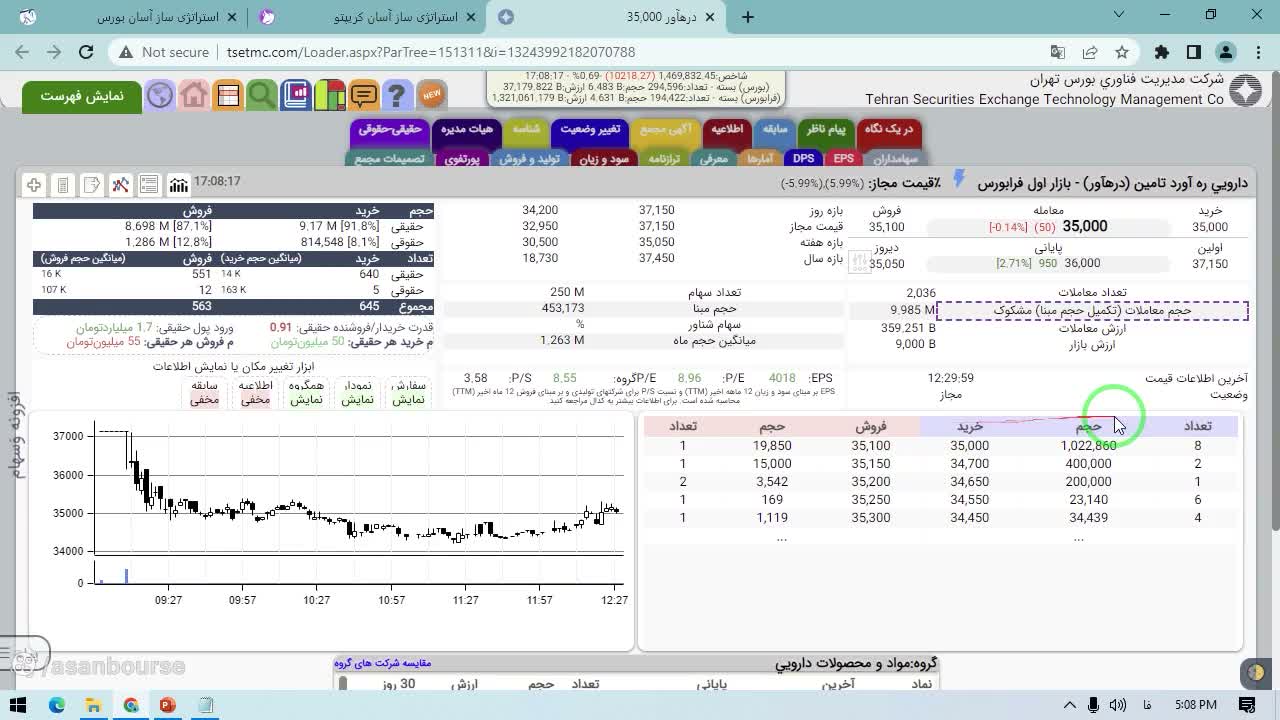
Task: Open the blue chart report icon
Action: coord(296,95)
